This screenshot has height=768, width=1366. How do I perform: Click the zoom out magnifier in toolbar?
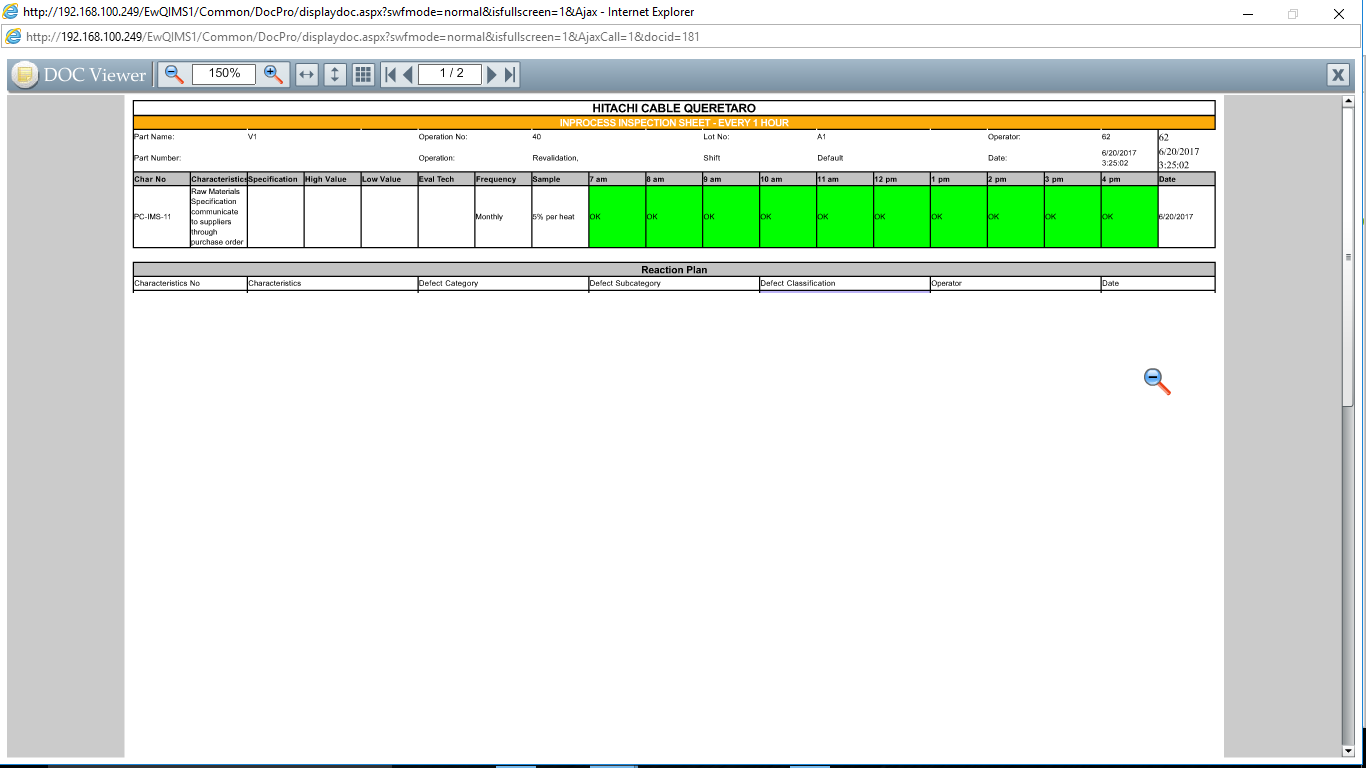click(174, 74)
